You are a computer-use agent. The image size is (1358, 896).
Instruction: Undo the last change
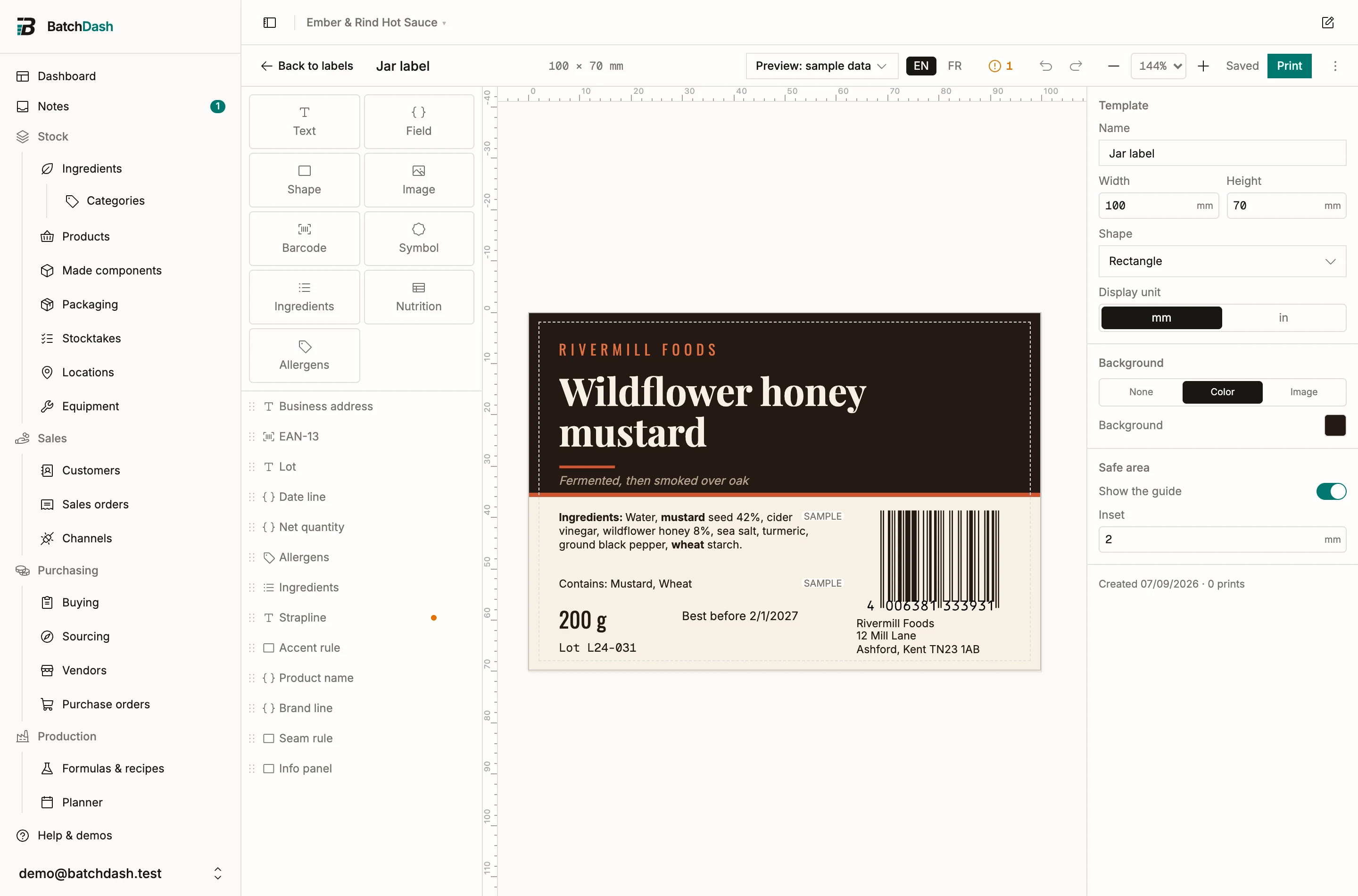pyautogui.click(x=1045, y=66)
